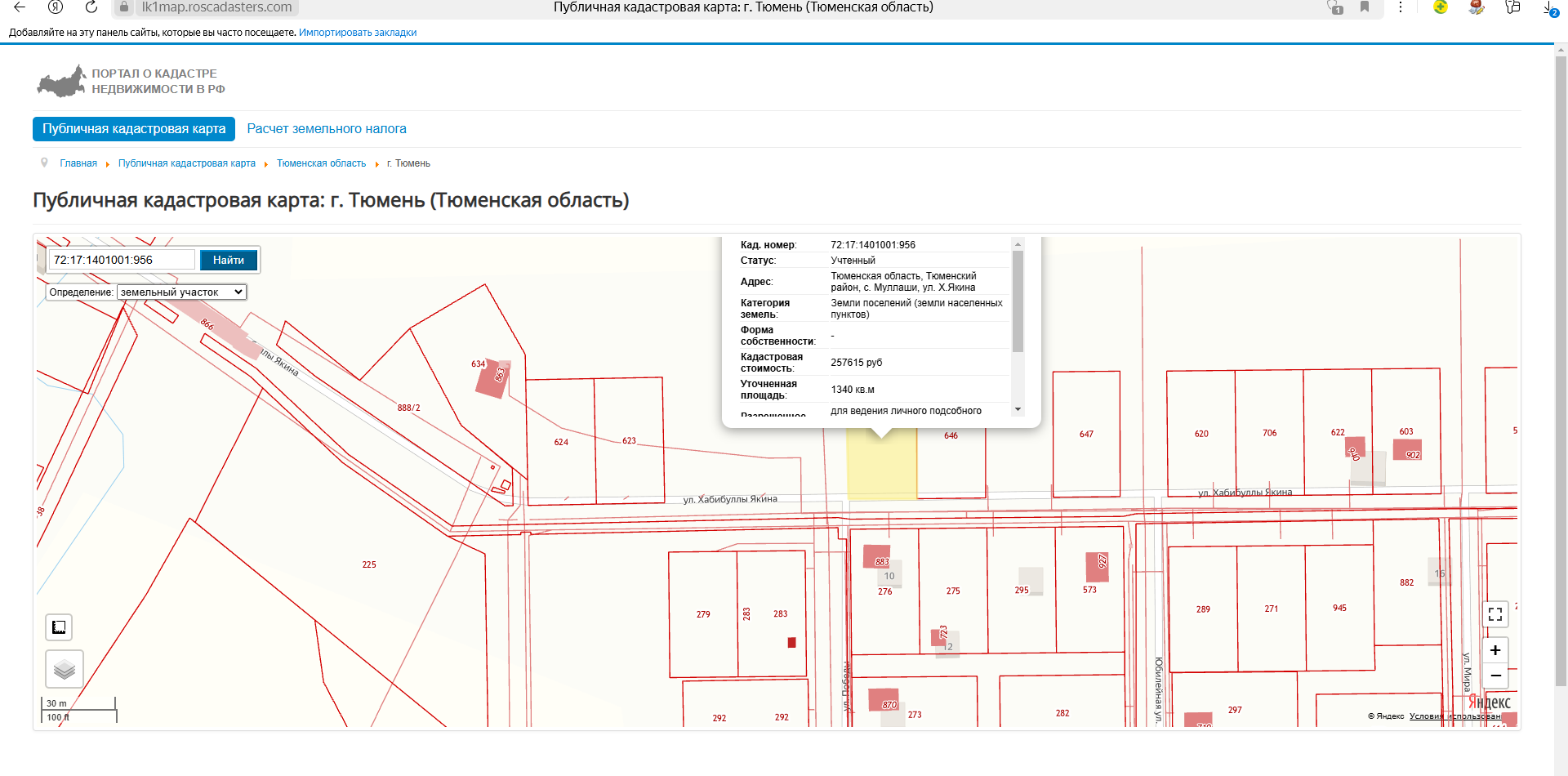Screen dimensions: 1568x776
Task: Select the Публичная кадастровая карта tab
Action: pos(134,129)
